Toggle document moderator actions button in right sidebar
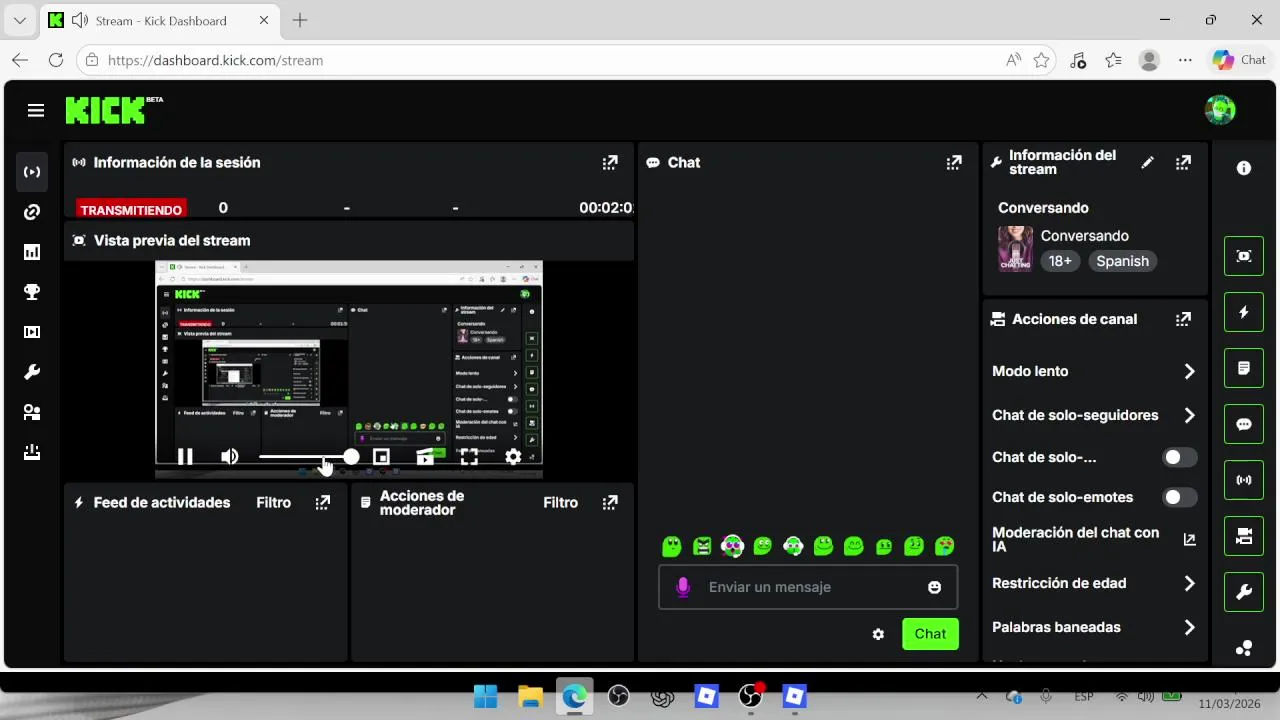This screenshot has width=1280, height=720. [x=1244, y=368]
